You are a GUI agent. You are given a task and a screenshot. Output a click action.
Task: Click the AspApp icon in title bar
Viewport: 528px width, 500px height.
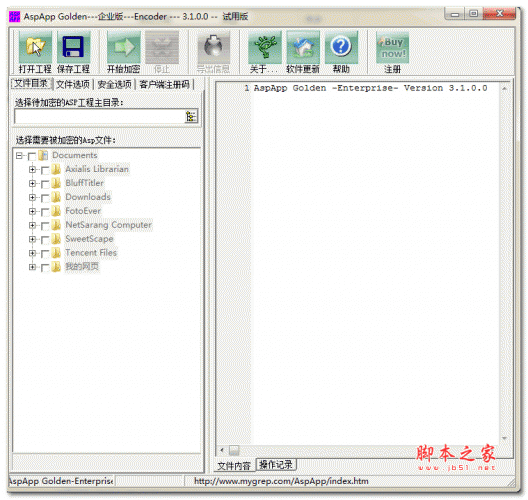tap(14, 16)
